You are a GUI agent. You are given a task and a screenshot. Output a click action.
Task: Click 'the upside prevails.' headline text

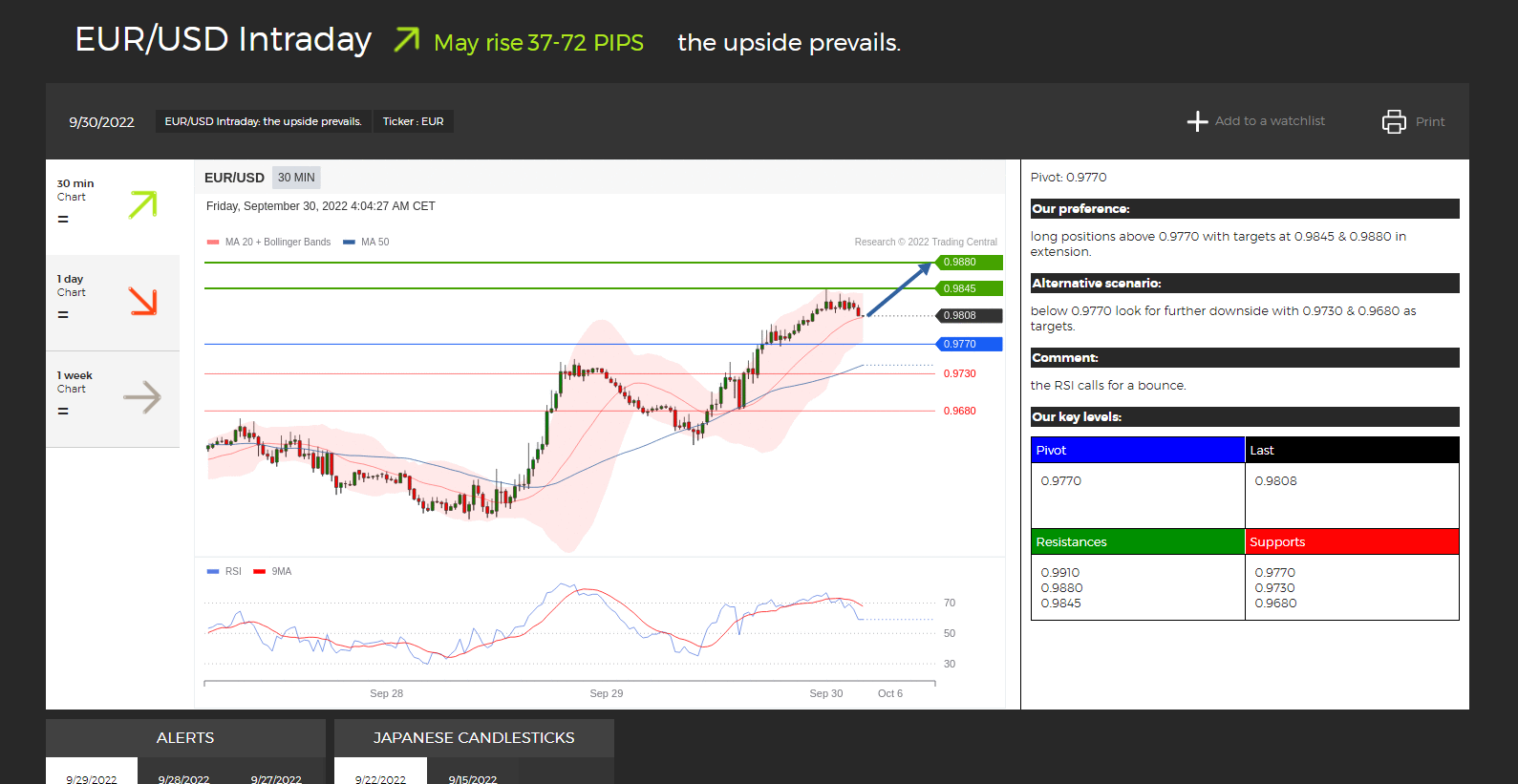(x=789, y=43)
